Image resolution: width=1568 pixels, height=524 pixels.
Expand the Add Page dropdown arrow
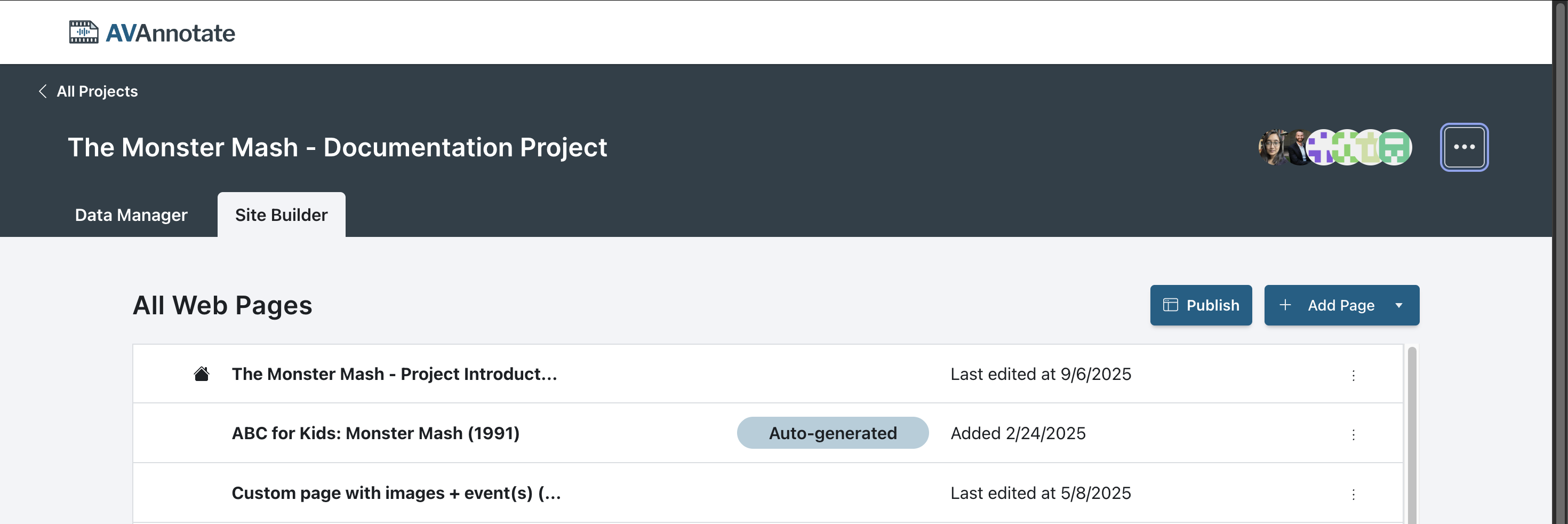[x=1399, y=305]
